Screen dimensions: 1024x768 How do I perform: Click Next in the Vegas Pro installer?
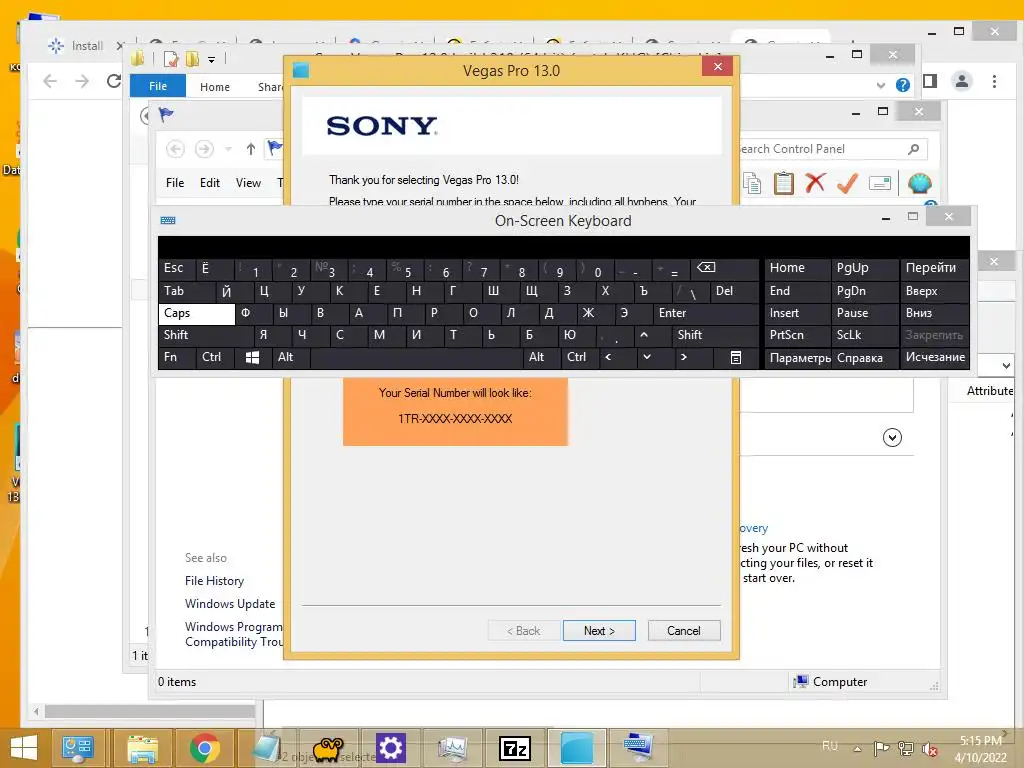(599, 630)
